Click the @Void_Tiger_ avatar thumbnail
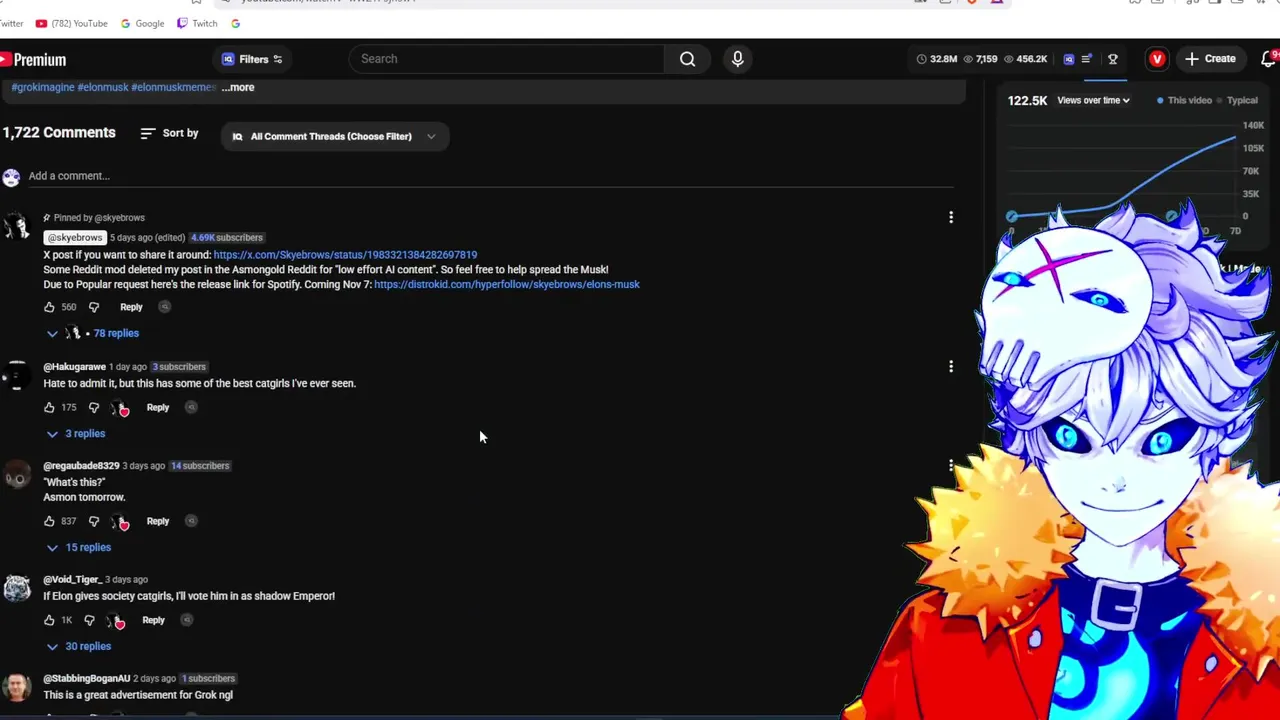 coord(16,588)
